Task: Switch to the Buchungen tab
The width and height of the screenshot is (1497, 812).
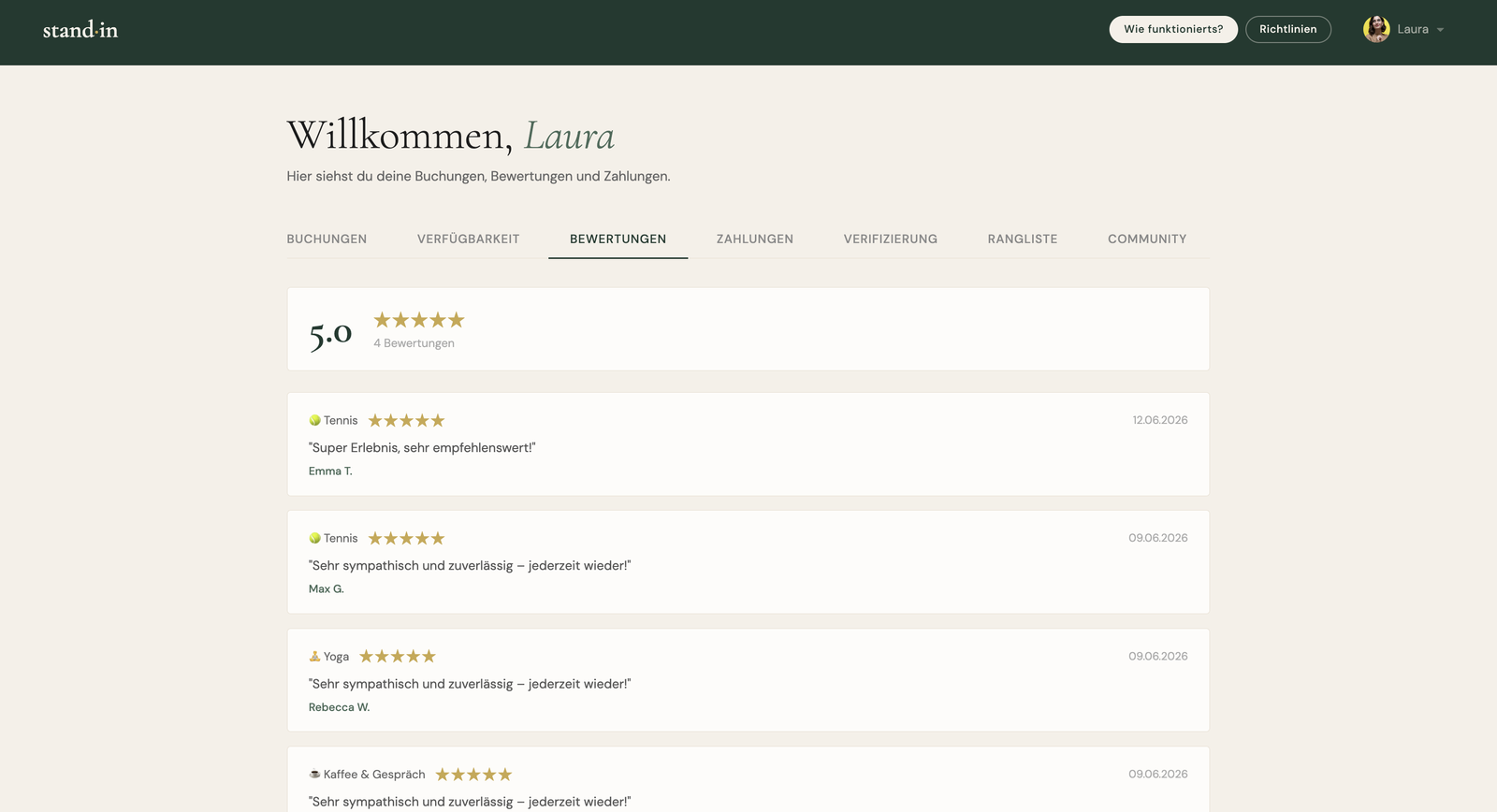Action: tap(327, 239)
